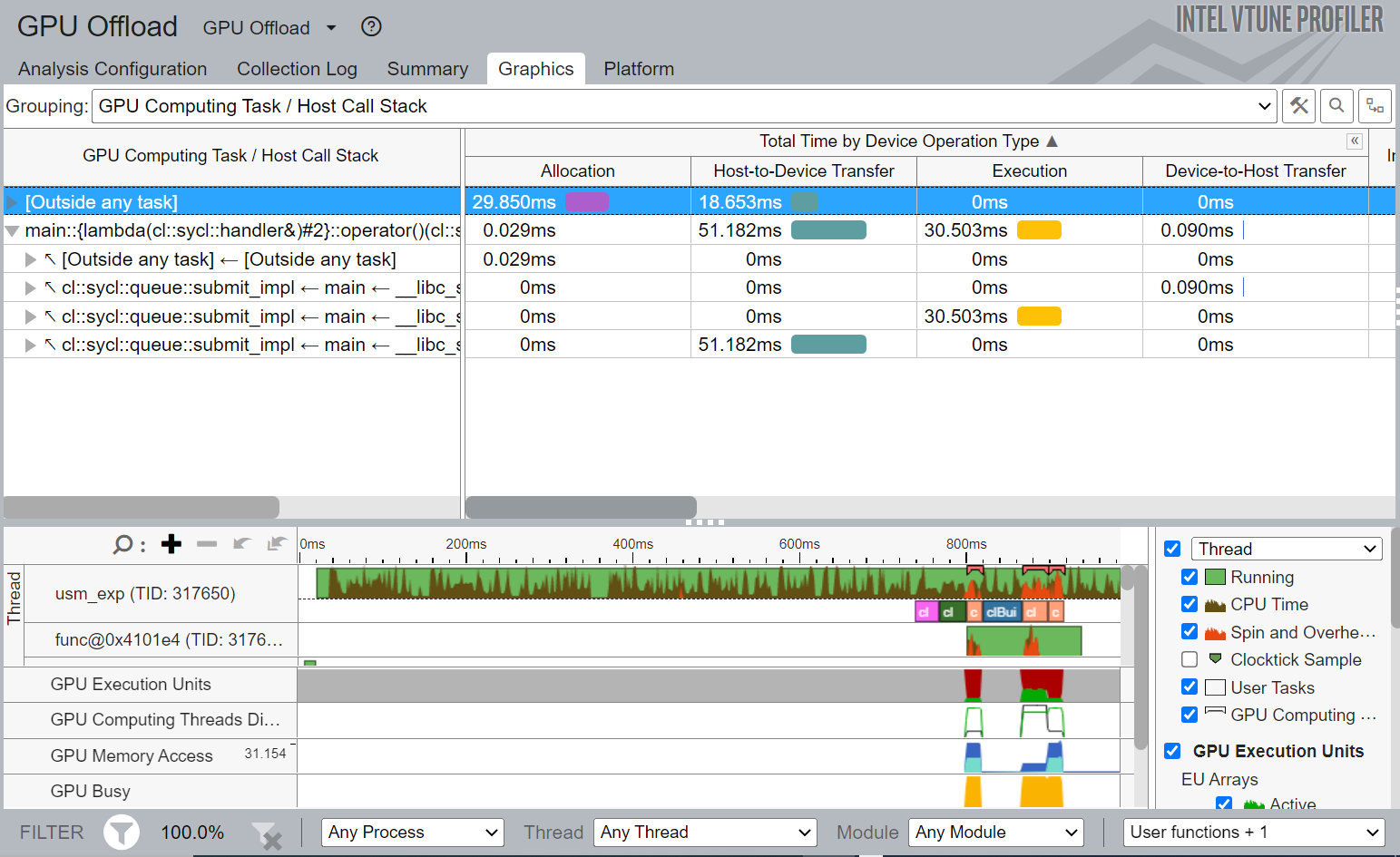Zoom in the timeline with plus icon
The height and width of the screenshot is (857, 1400).
click(x=171, y=543)
